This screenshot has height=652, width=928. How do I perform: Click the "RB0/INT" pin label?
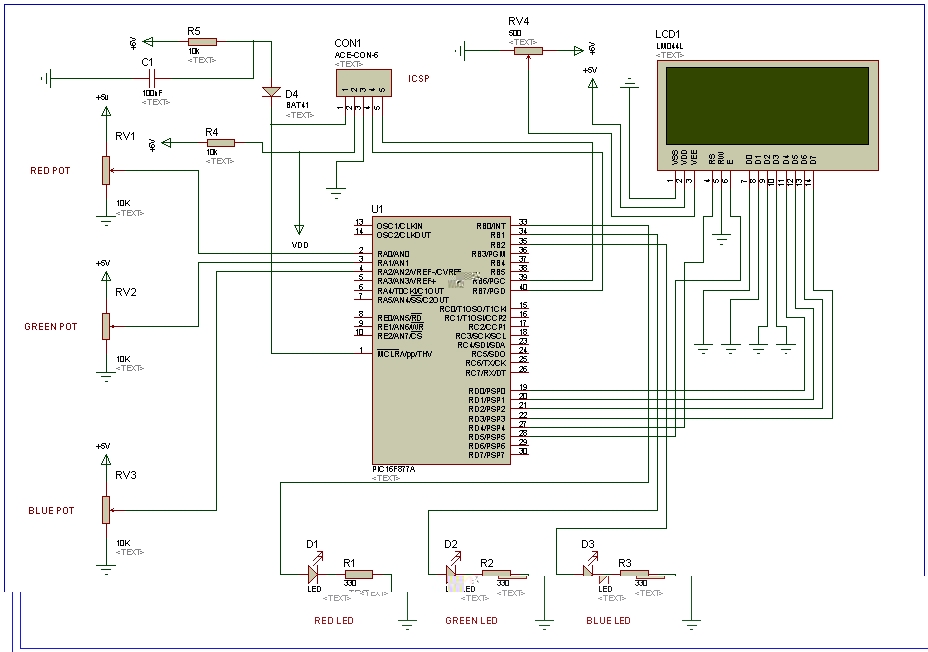click(x=491, y=226)
